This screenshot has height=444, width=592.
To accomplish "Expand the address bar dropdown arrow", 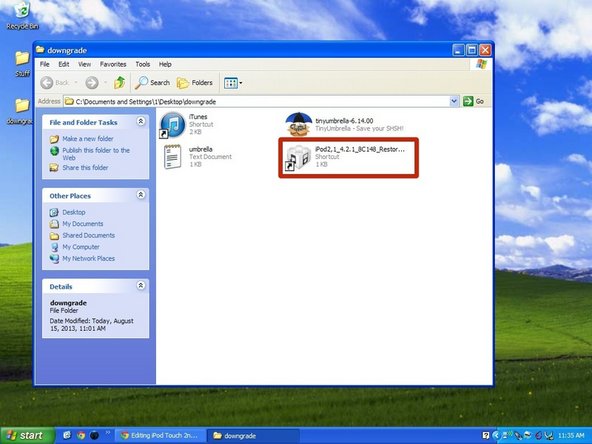I will tap(454, 101).
